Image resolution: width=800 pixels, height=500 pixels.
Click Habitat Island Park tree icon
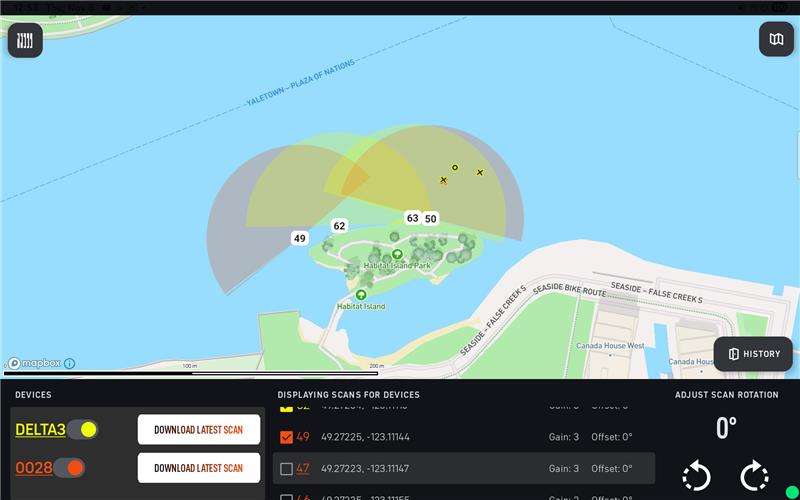pyautogui.click(x=397, y=254)
